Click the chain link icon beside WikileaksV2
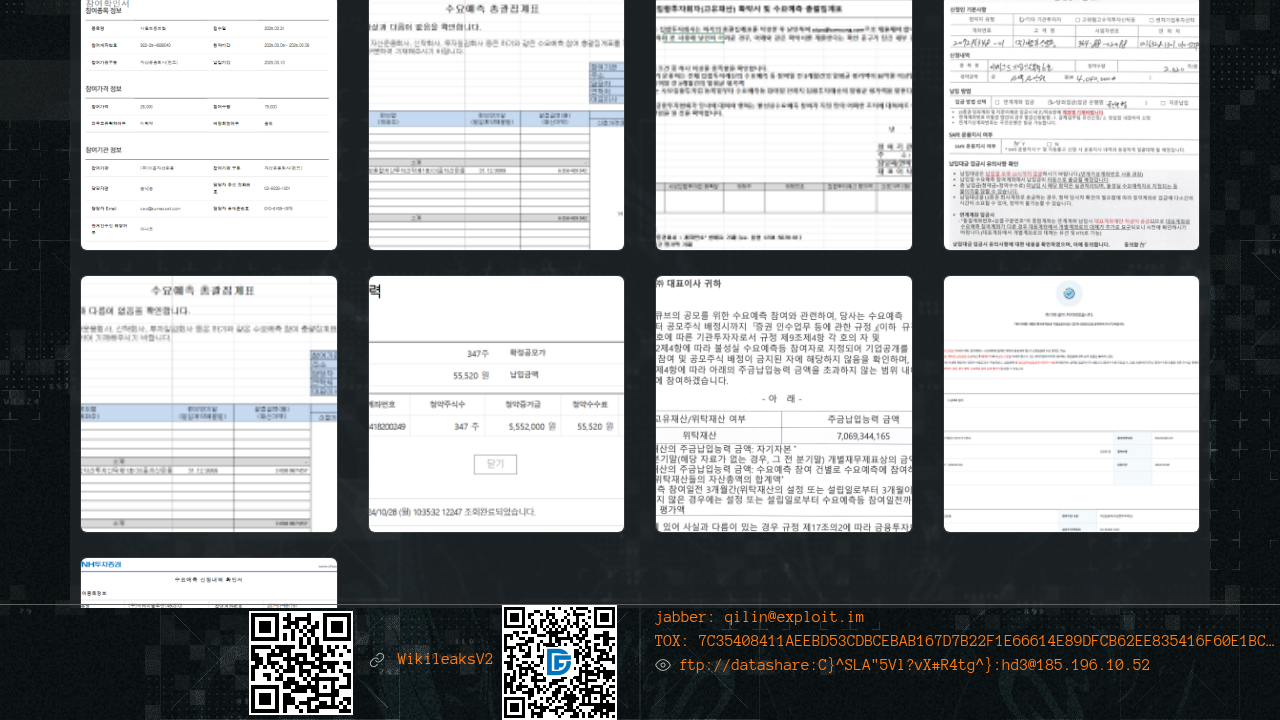Screen dimensions: 1280x720 (x=377, y=660)
